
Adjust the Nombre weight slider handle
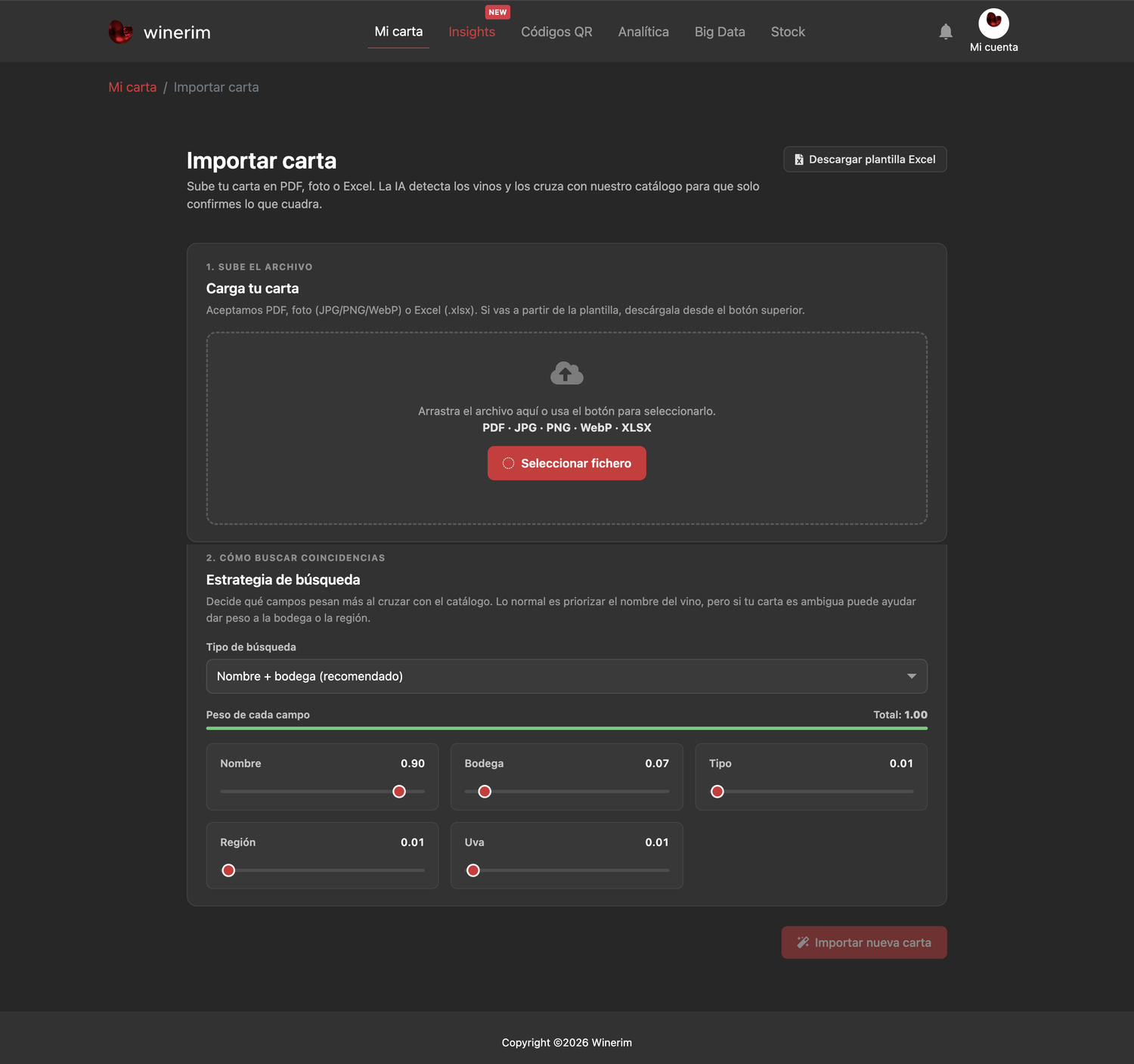point(399,792)
